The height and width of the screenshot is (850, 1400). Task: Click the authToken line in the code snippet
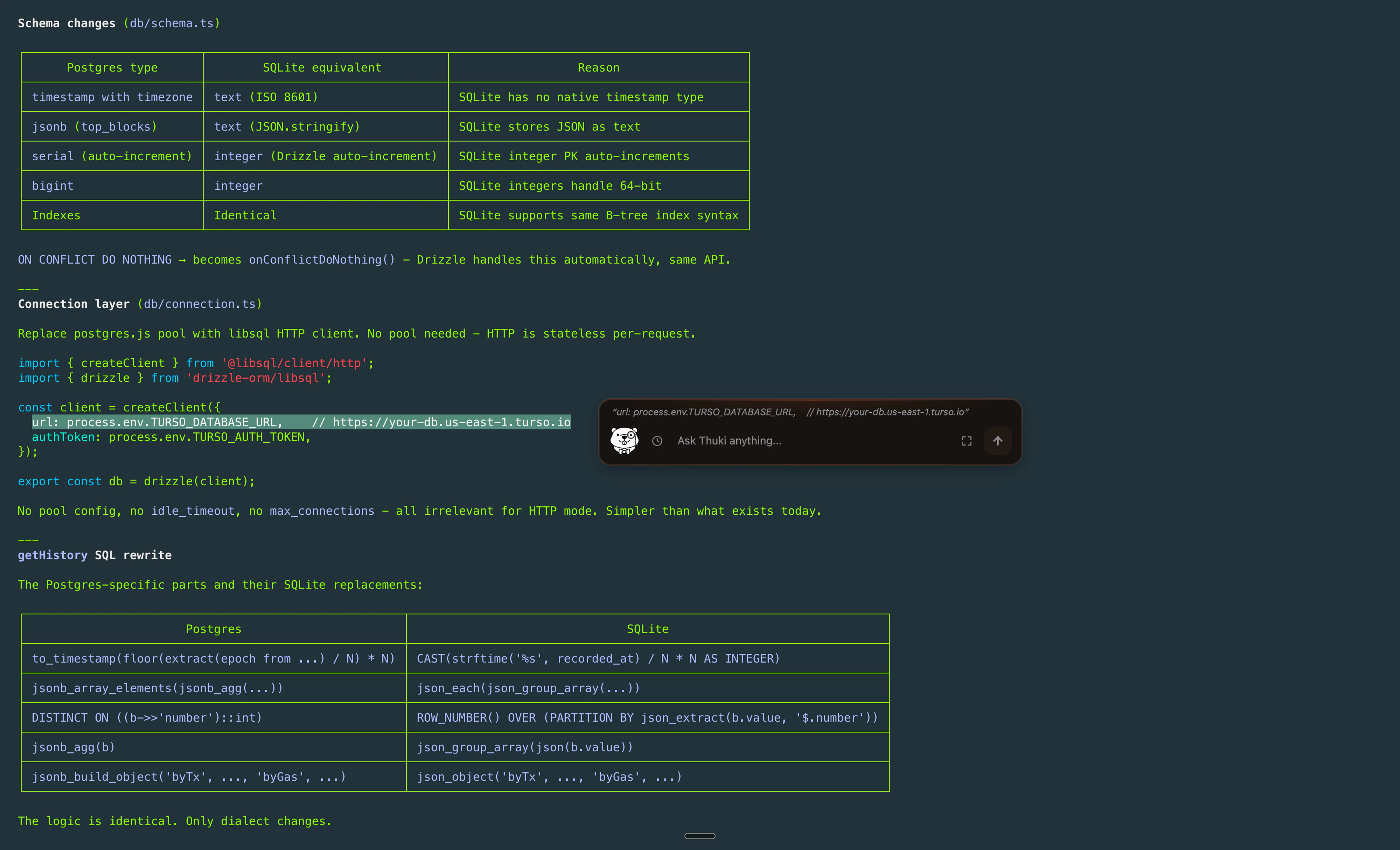pyautogui.click(x=172, y=436)
